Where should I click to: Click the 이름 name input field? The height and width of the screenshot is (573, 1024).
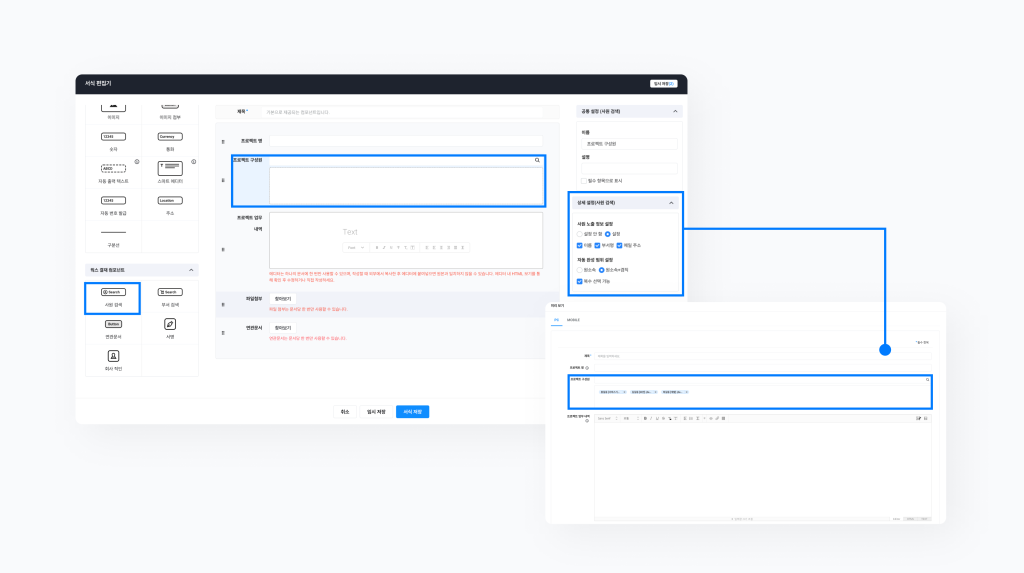click(629, 144)
